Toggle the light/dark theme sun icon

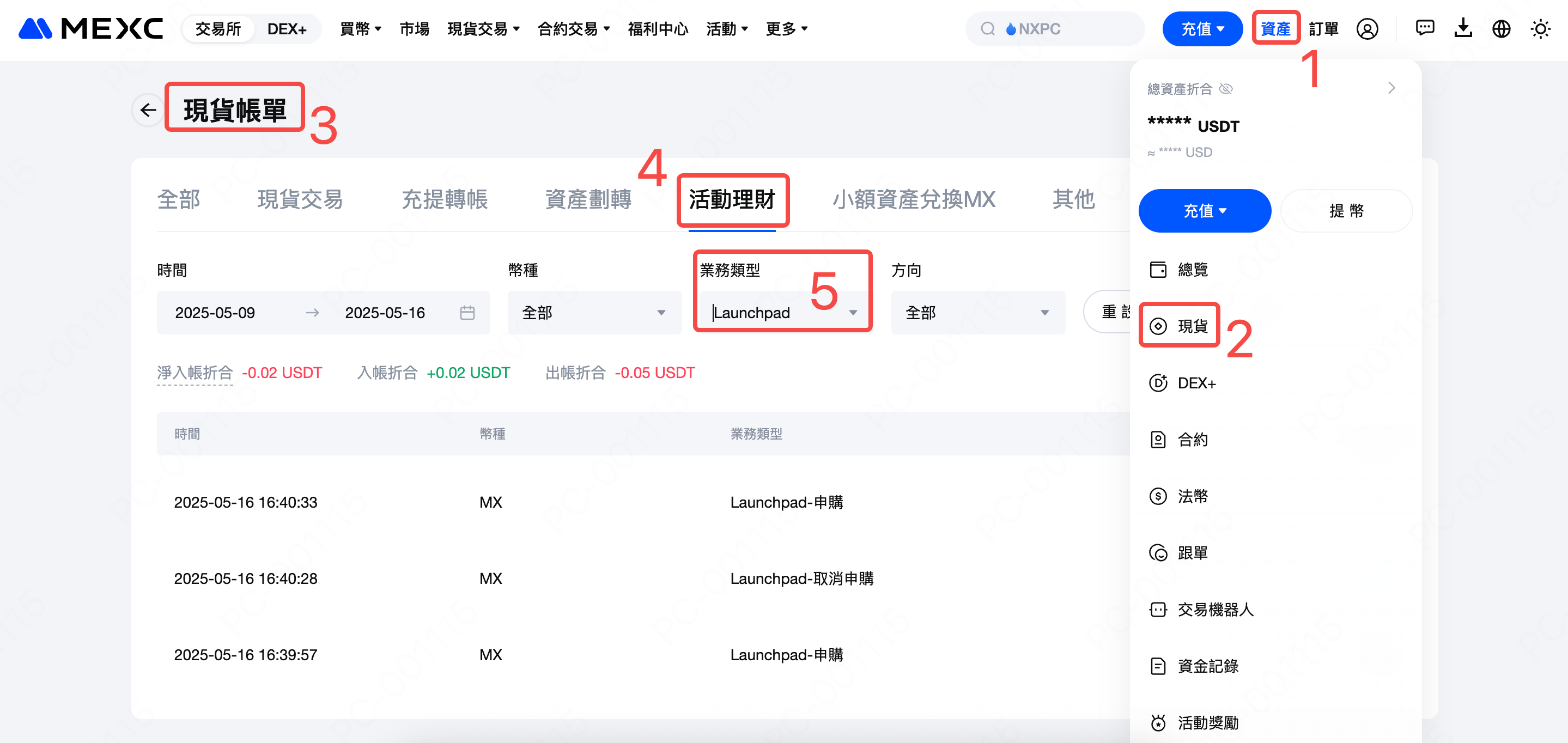pyautogui.click(x=1540, y=29)
